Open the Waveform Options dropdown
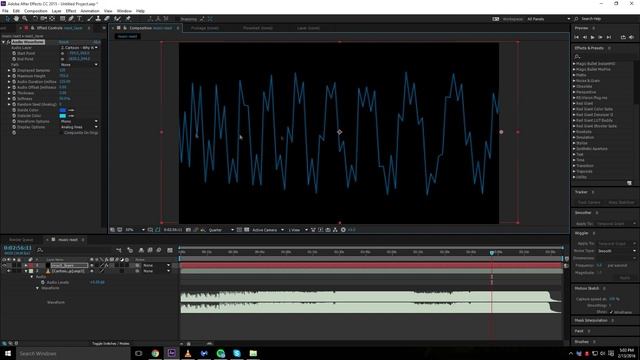This screenshot has height=360, width=640. pos(80,122)
